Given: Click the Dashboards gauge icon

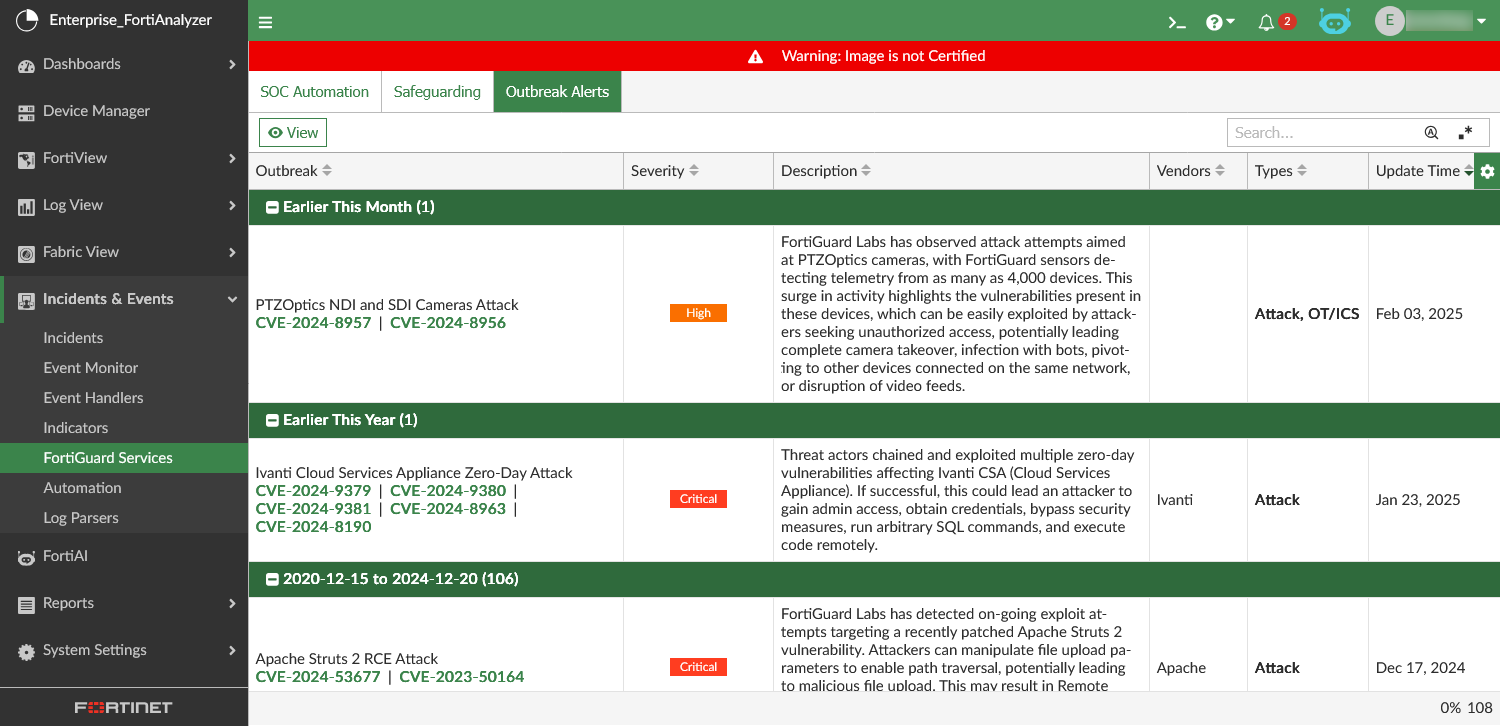Looking at the screenshot, I should [27, 65].
